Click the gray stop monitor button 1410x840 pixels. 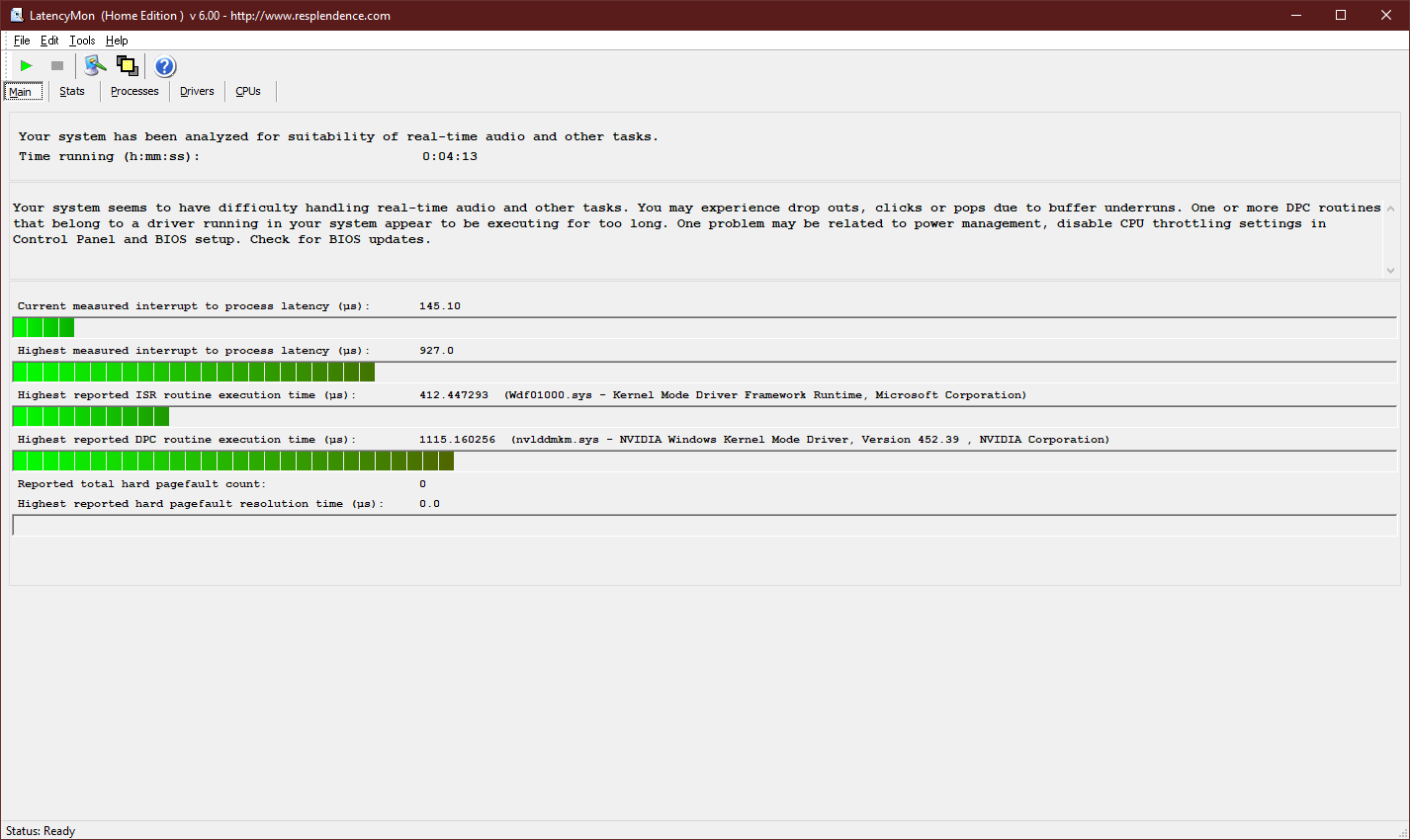click(x=57, y=66)
